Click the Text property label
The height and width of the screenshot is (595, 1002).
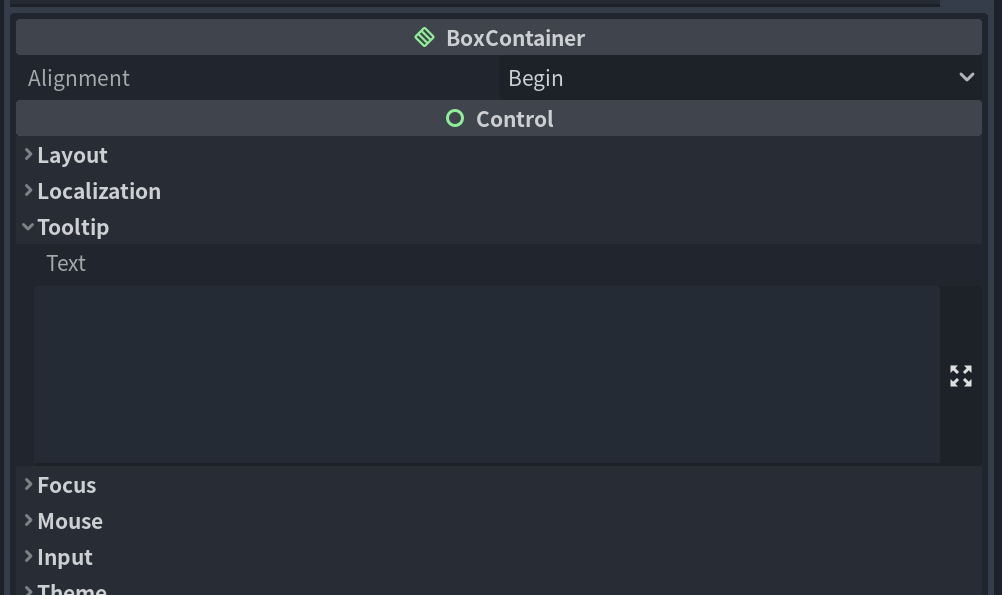[x=66, y=263]
